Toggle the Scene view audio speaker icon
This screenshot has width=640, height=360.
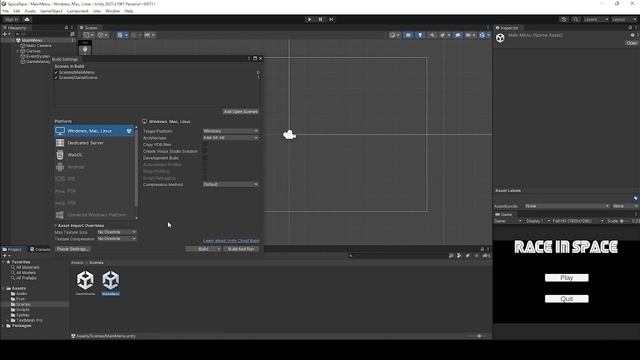[432, 35]
